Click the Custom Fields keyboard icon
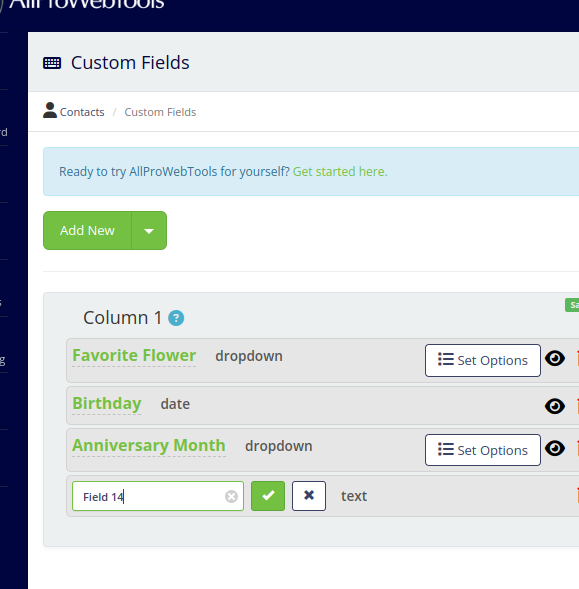 coord(52,63)
